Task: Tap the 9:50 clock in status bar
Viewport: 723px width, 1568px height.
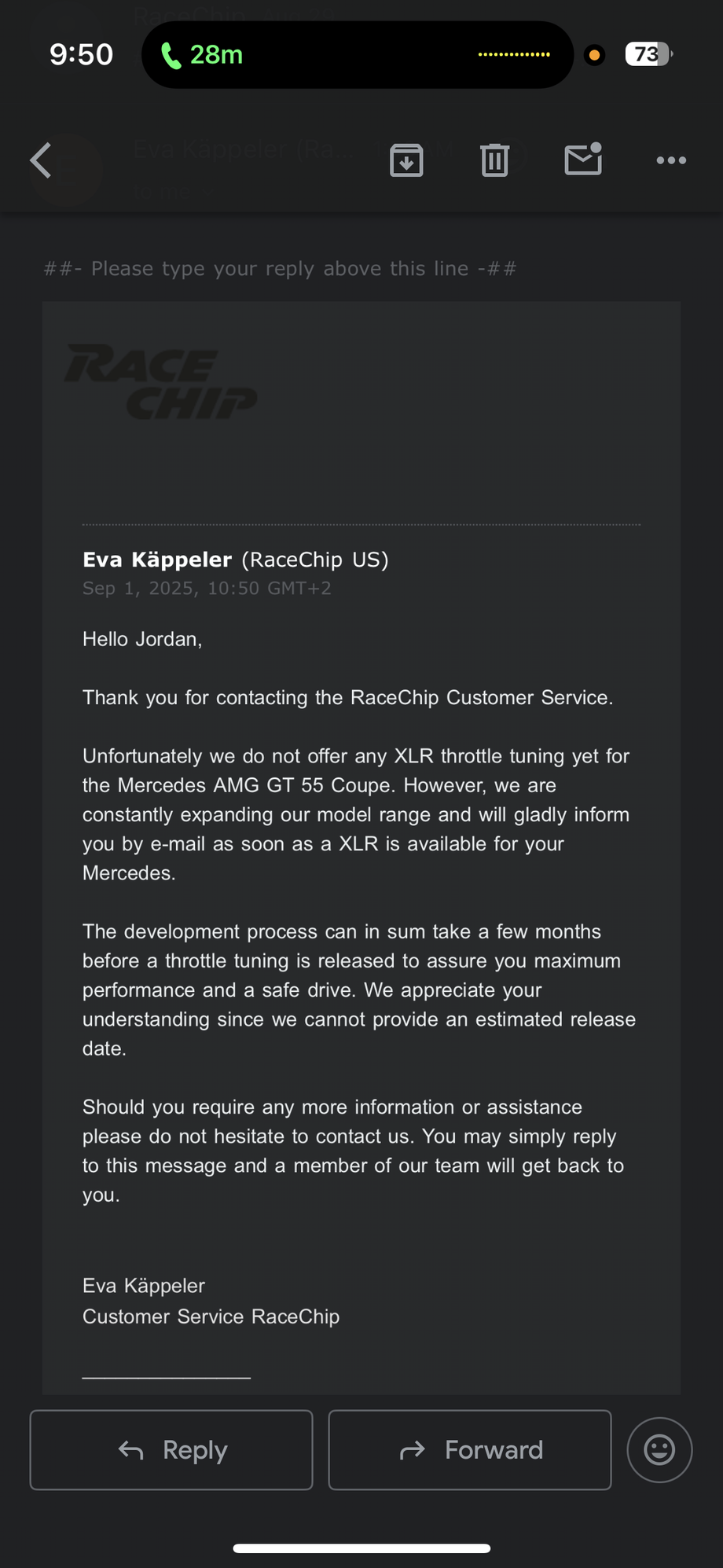Action: coord(81,54)
